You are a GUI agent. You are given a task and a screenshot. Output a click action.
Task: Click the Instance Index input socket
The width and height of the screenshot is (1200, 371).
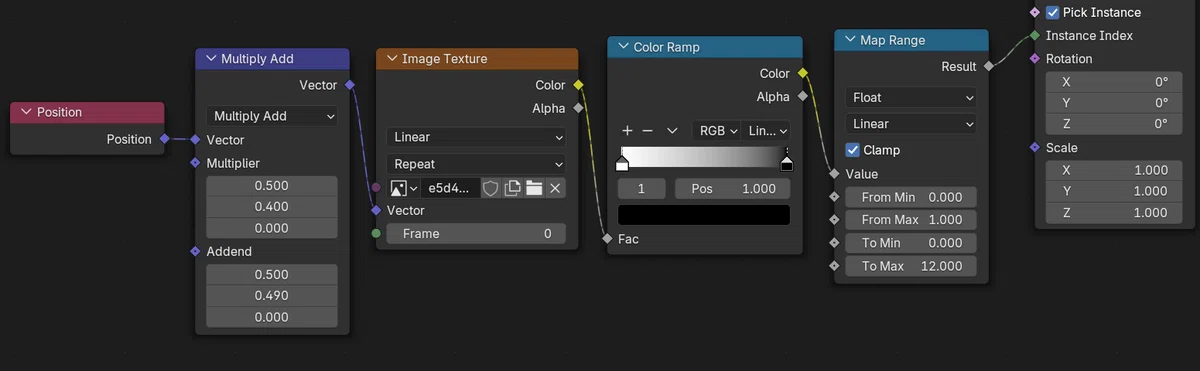1034,35
